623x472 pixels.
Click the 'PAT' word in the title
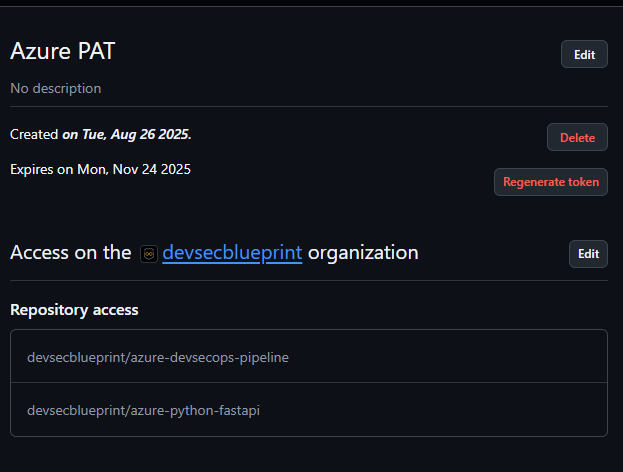click(95, 52)
